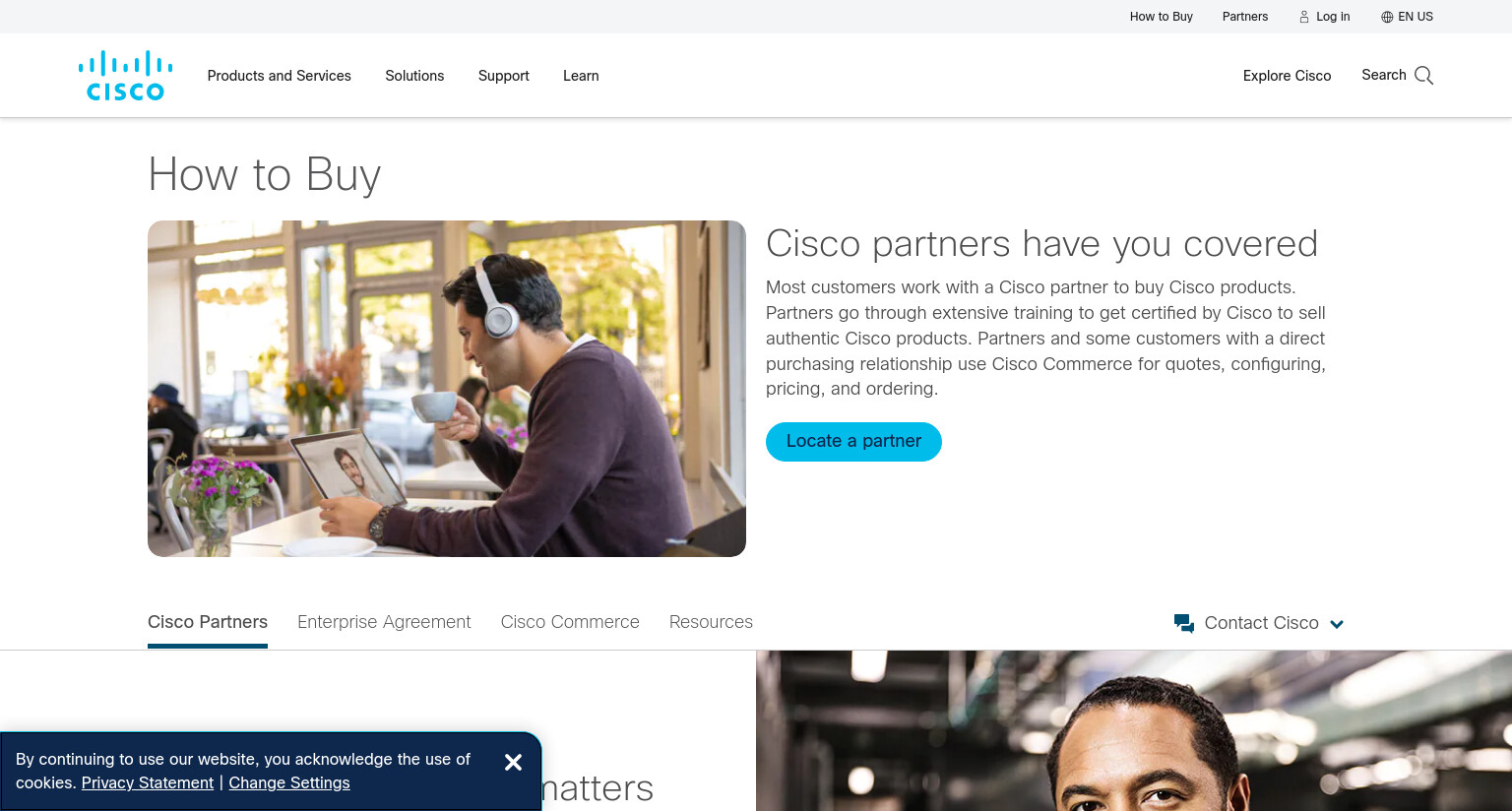The image size is (1512, 811).
Task: Select the Resources tab
Action: (x=711, y=622)
